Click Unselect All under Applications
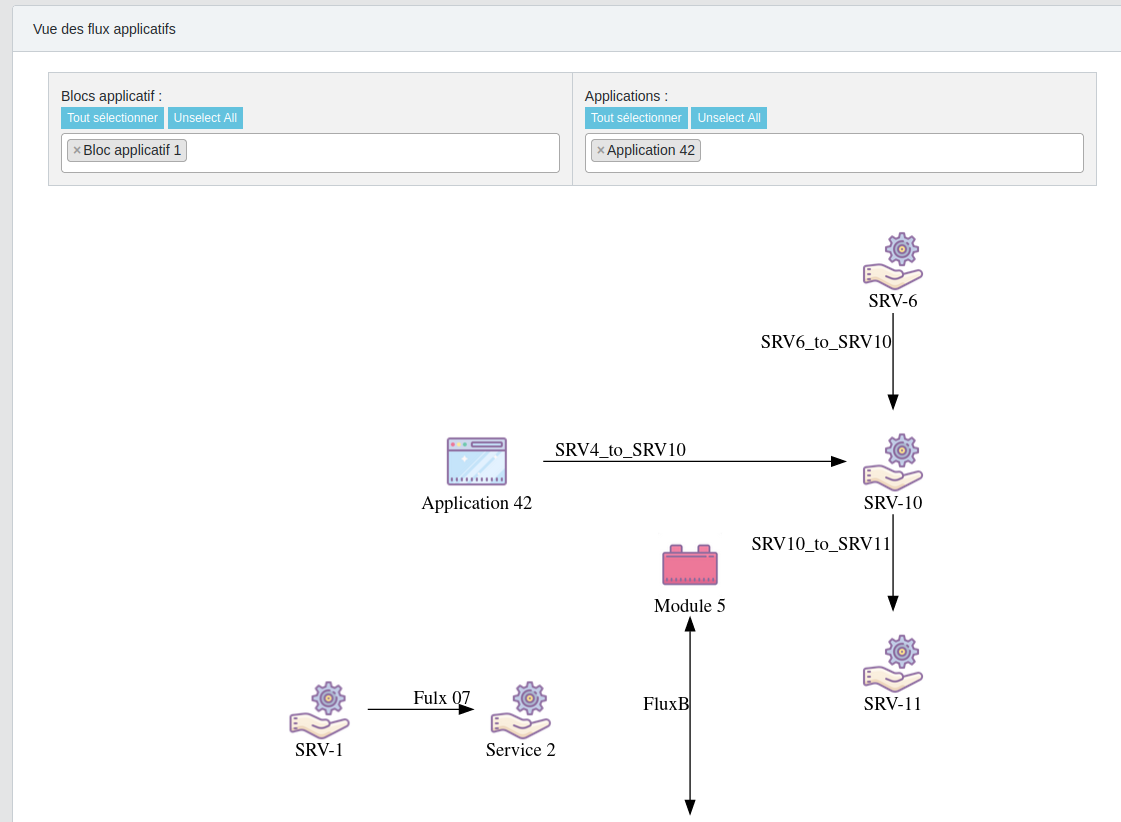Image resolution: width=1121 pixels, height=822 pixels. pos(729,118)
